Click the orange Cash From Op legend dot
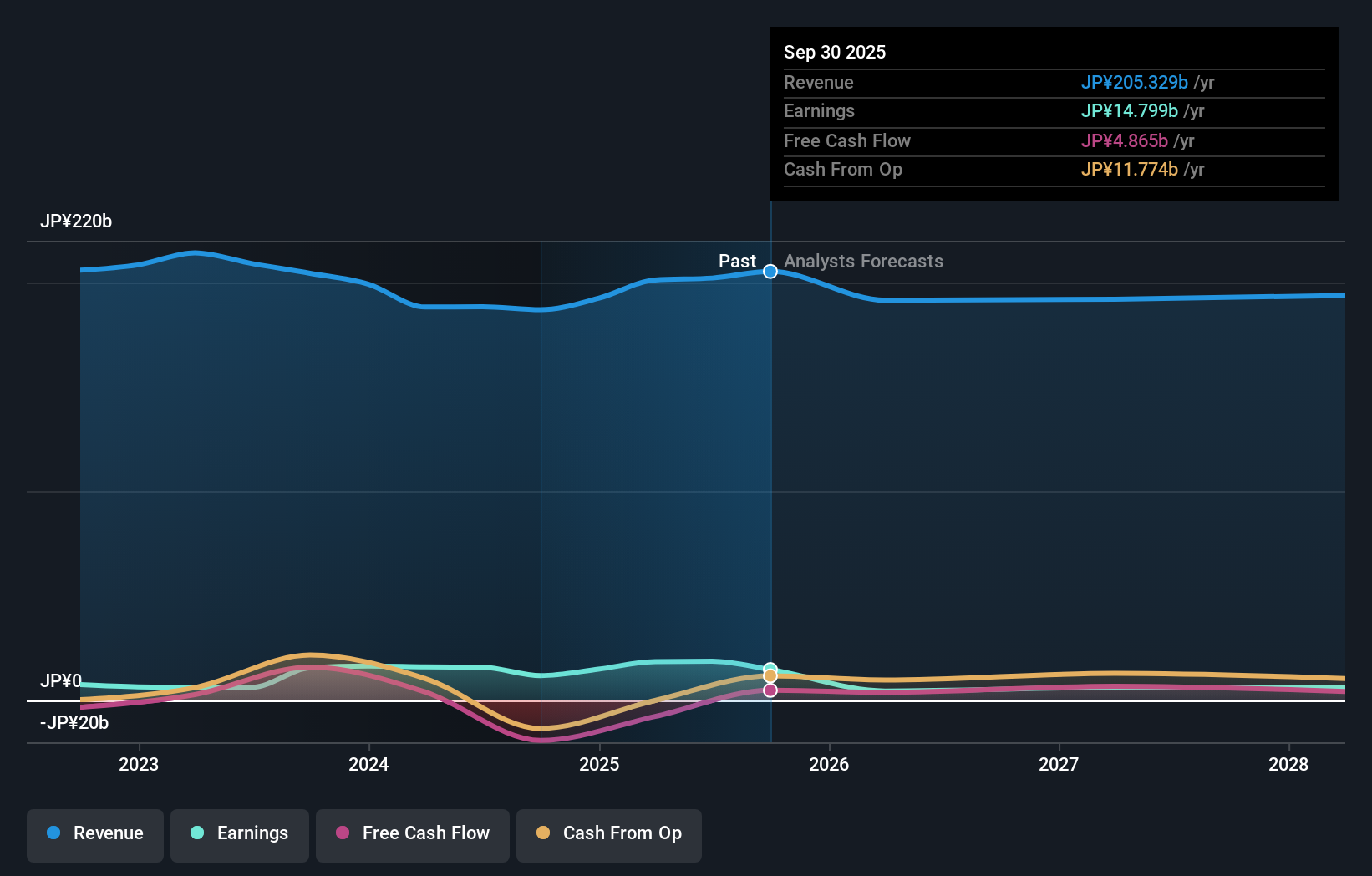 pyautogui.click(x=544, y=833)
